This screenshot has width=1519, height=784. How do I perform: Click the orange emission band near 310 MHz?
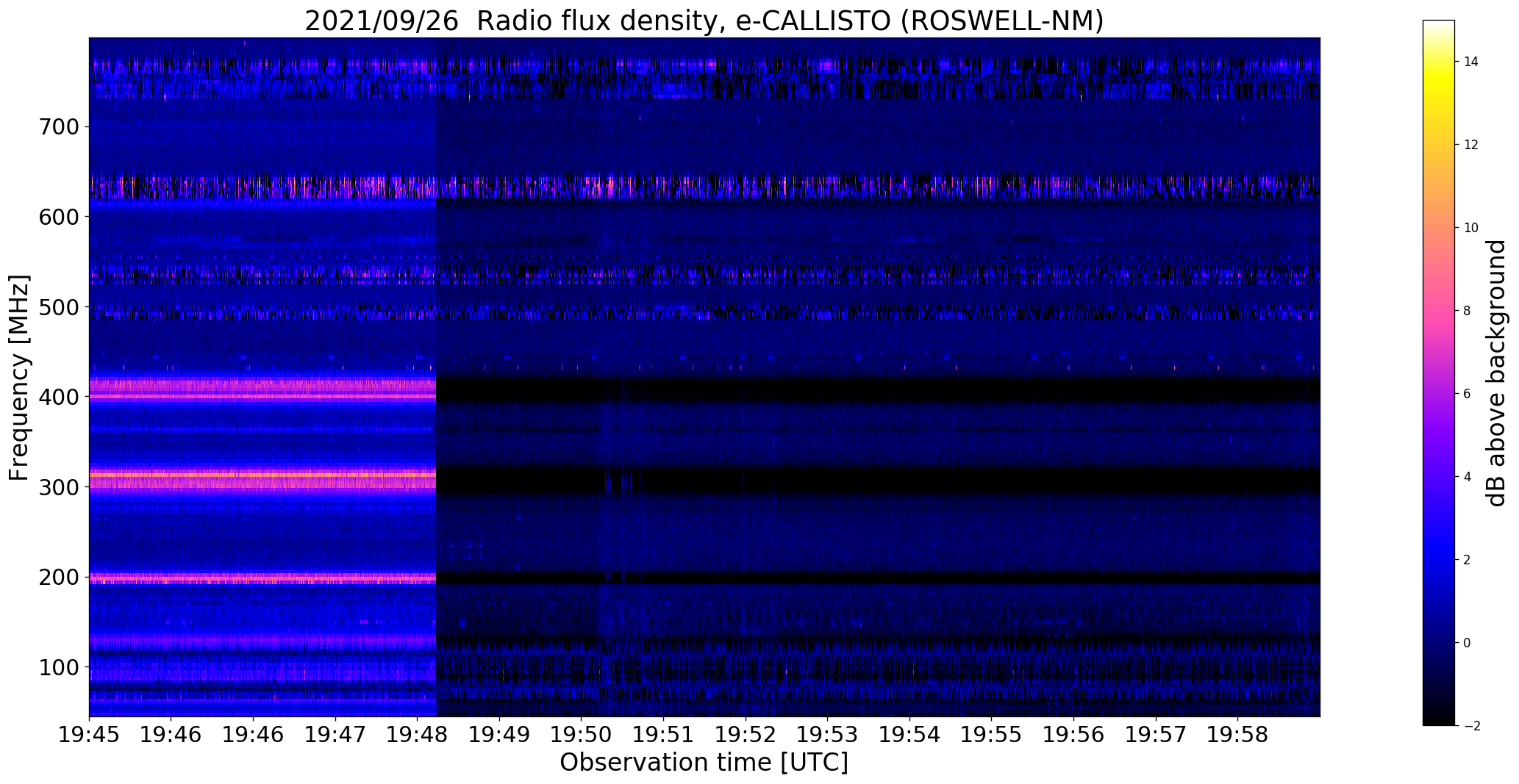click(x=262, y=475)
